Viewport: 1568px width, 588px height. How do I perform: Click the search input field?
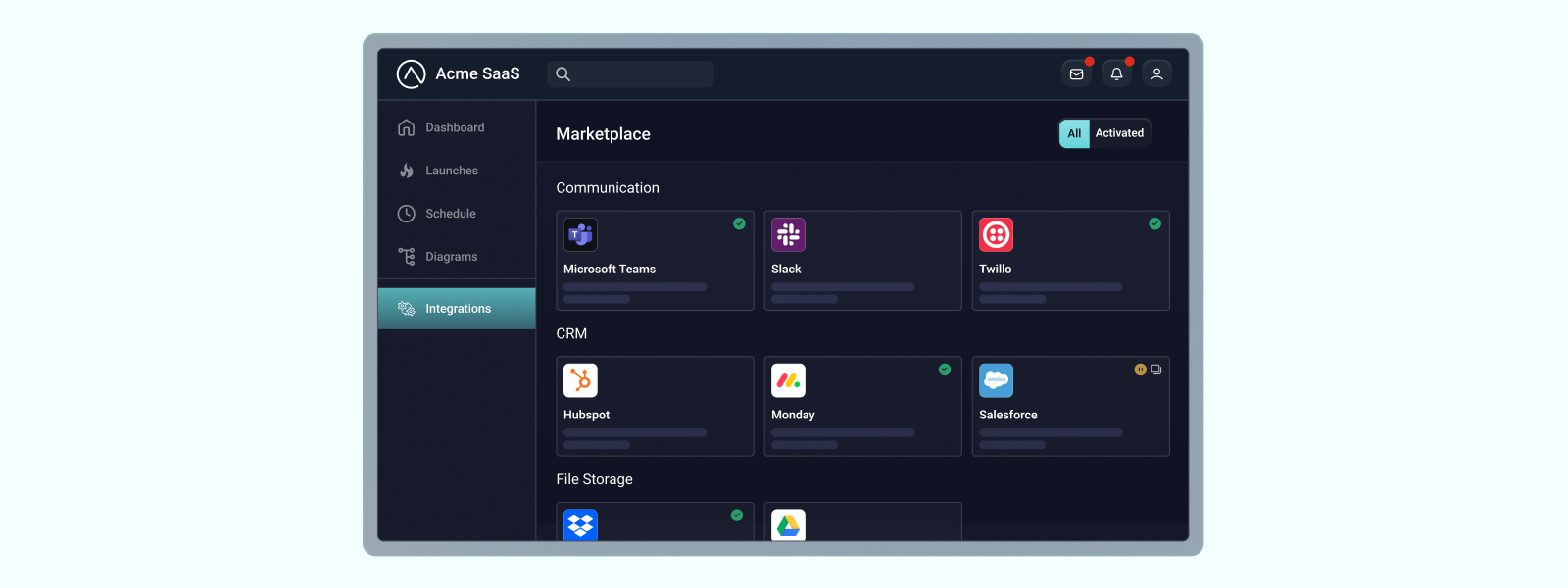(x=630, y=74)
